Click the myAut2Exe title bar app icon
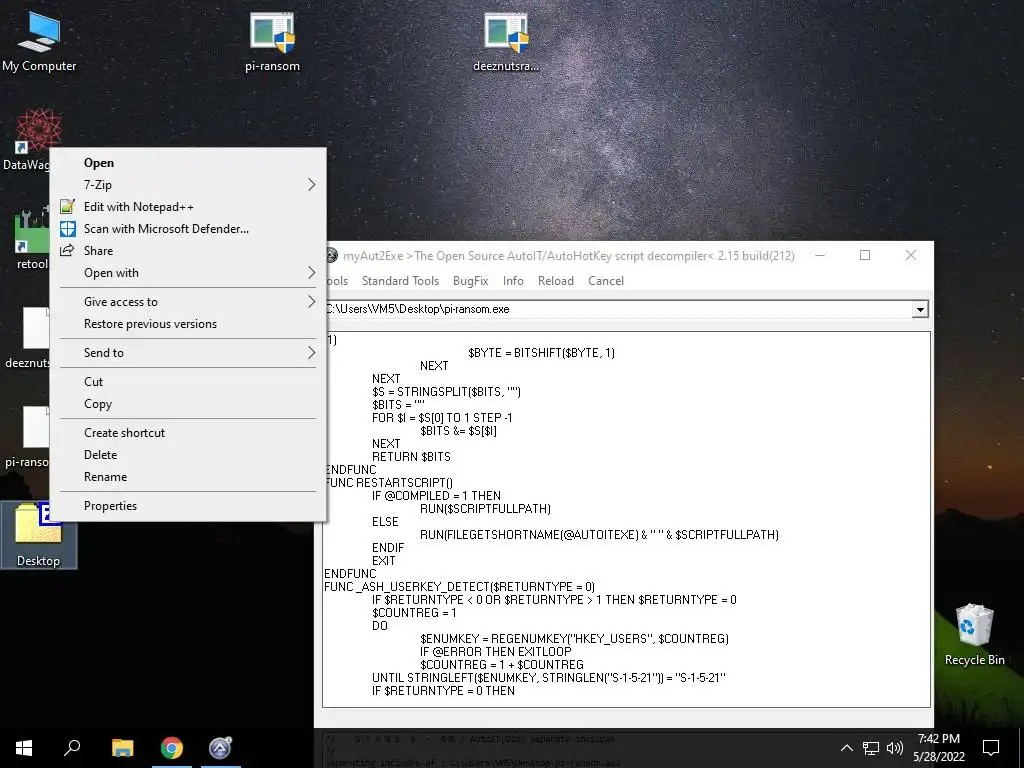This screenshot has width=1024, height=768. point(331,255)
